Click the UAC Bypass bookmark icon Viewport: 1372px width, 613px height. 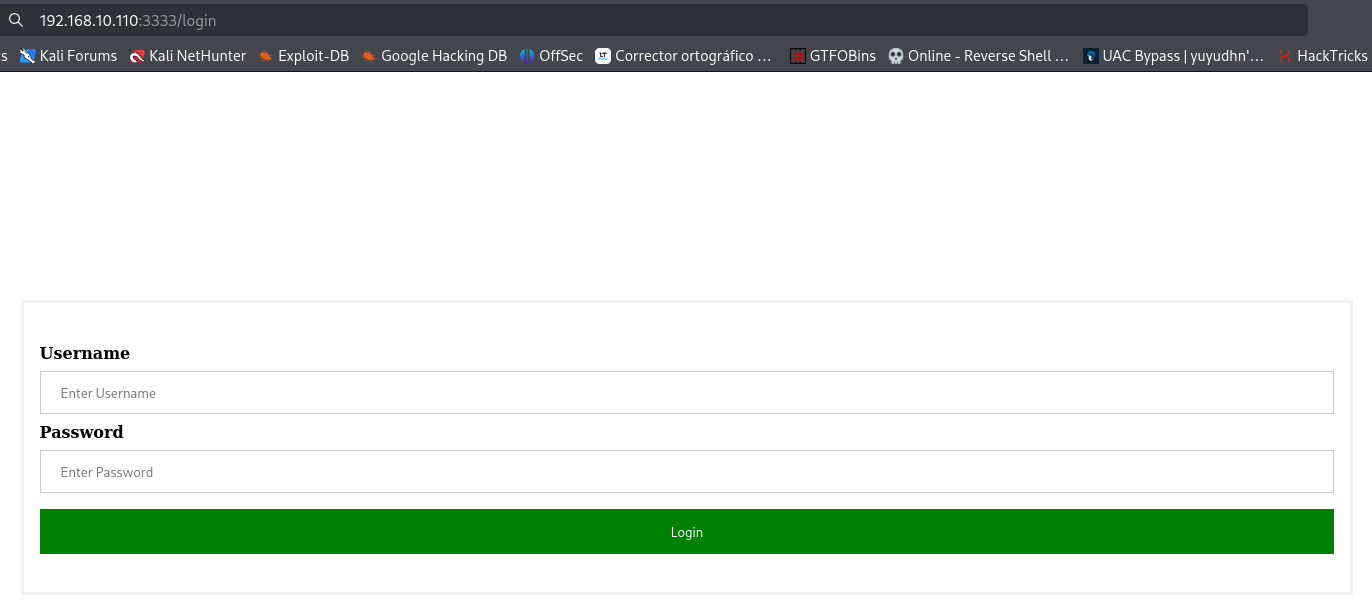pos(1091,56)
